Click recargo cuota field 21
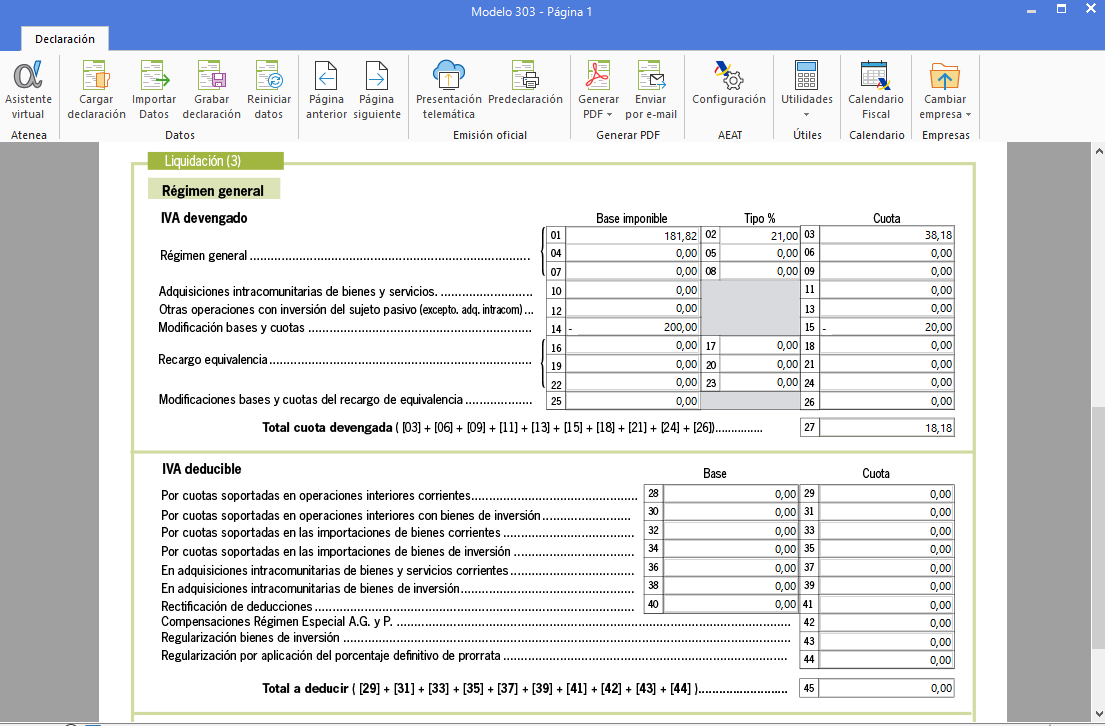The width and height of the screenshot is (1105, 726). pos(887,364)
